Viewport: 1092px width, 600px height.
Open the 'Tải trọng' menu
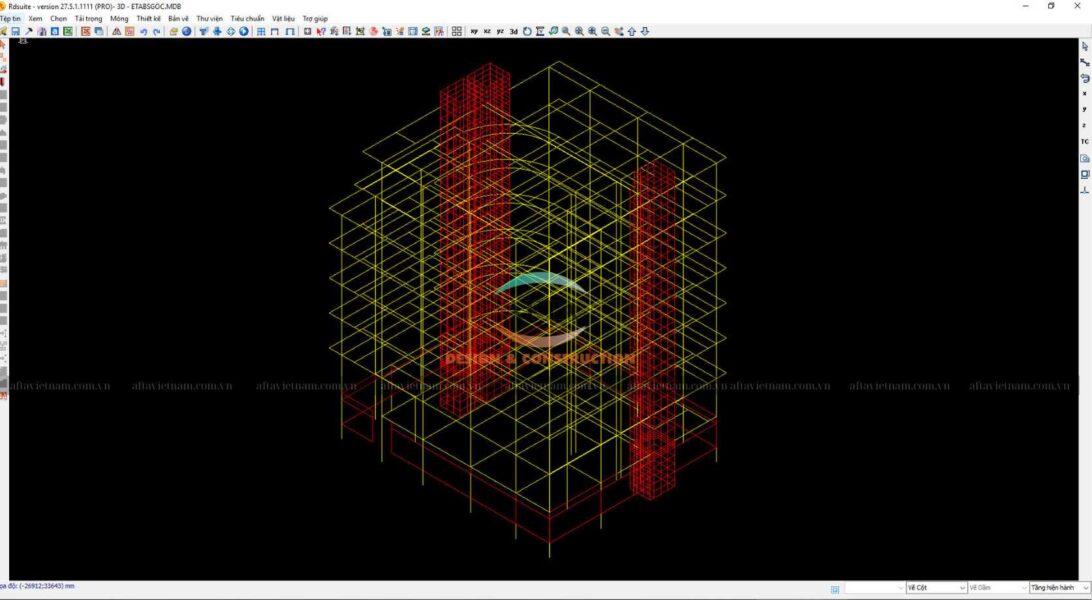[x=88, y=18]
